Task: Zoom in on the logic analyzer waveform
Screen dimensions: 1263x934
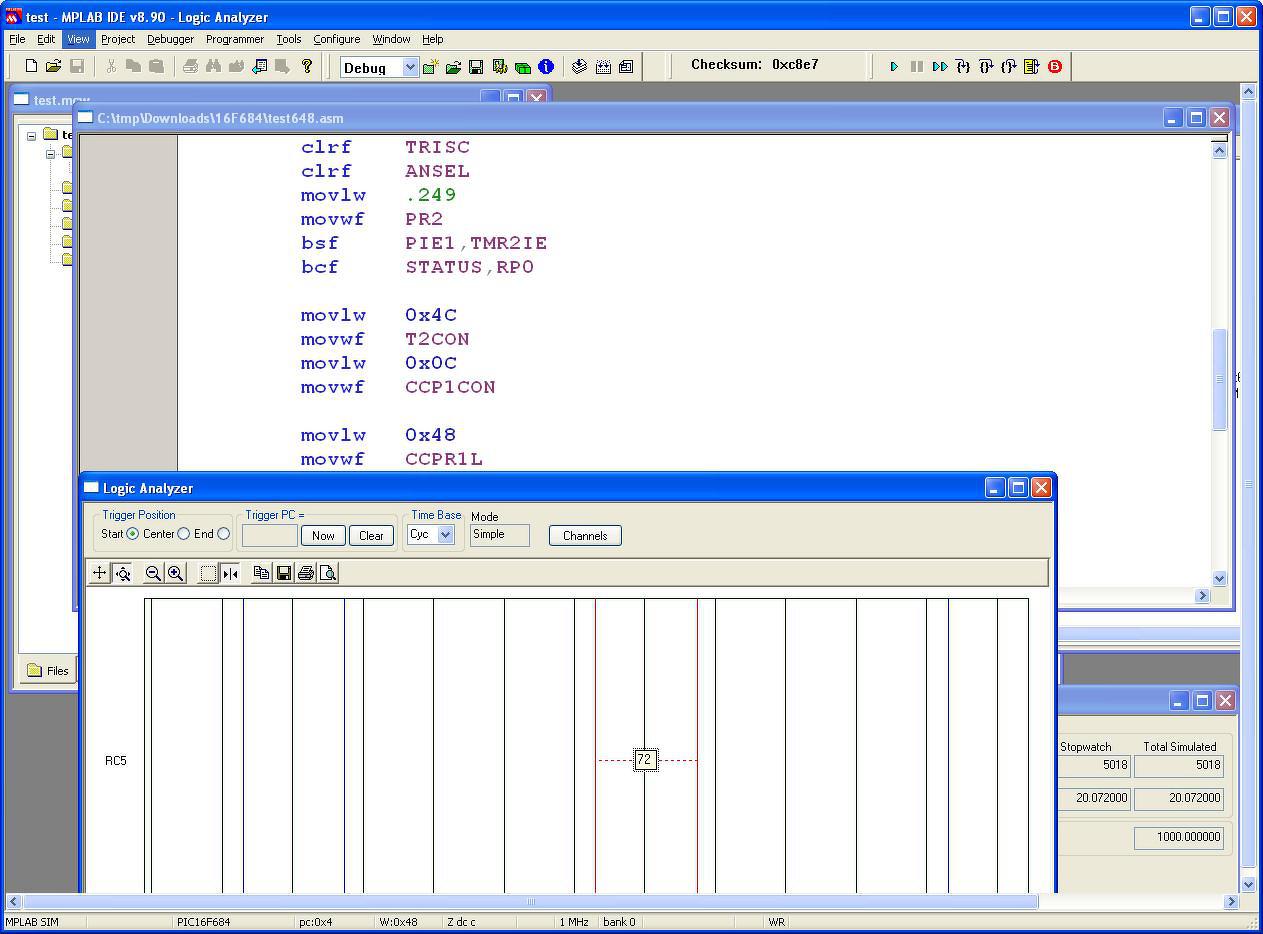Action: click(x=175, y=573)
